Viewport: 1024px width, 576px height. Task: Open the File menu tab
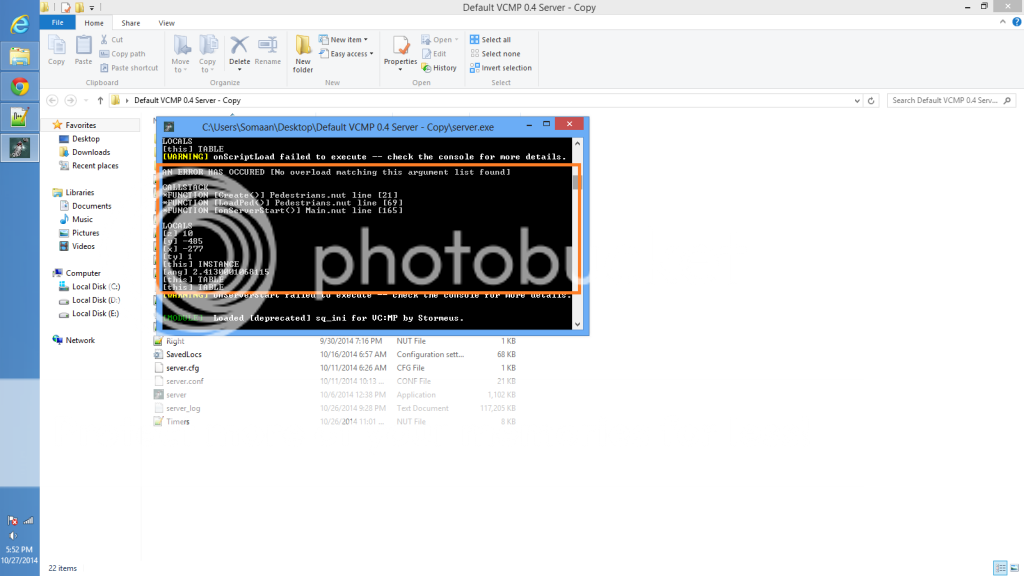click(57, 23)
